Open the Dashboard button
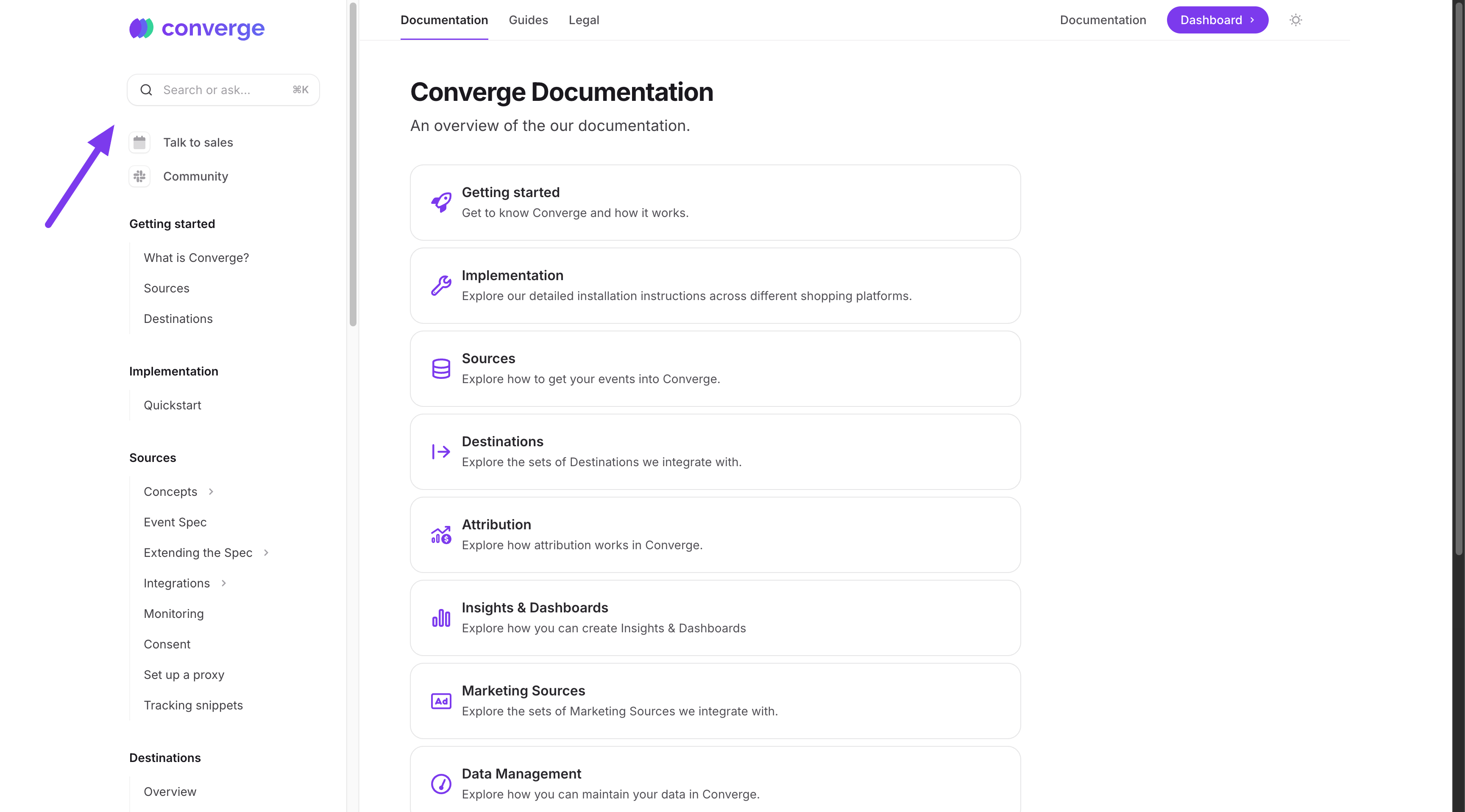This screenshot has height=812, width=1465. click(x=1217, y=20)
